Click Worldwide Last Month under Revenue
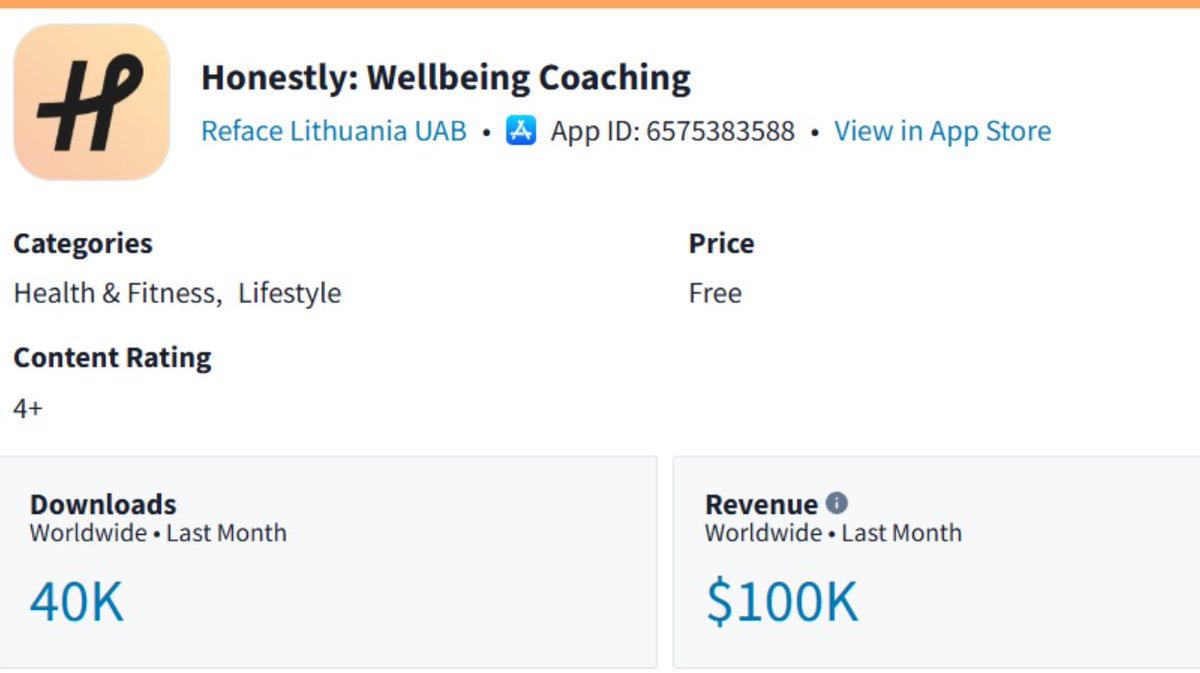 tap(833, 533)
